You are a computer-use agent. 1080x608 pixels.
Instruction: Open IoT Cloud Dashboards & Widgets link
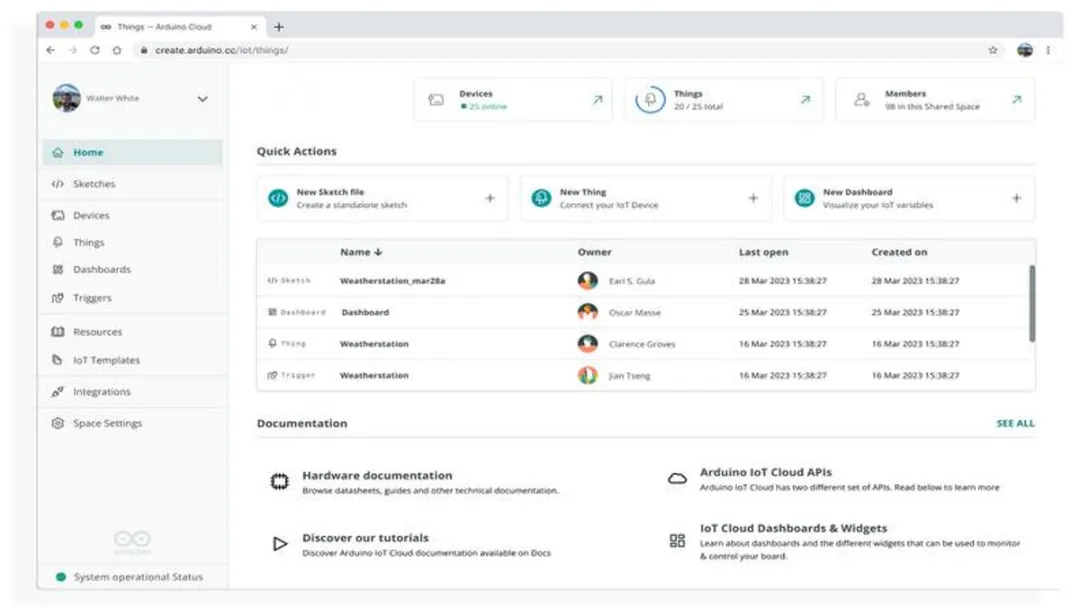(x=793, y=528)
